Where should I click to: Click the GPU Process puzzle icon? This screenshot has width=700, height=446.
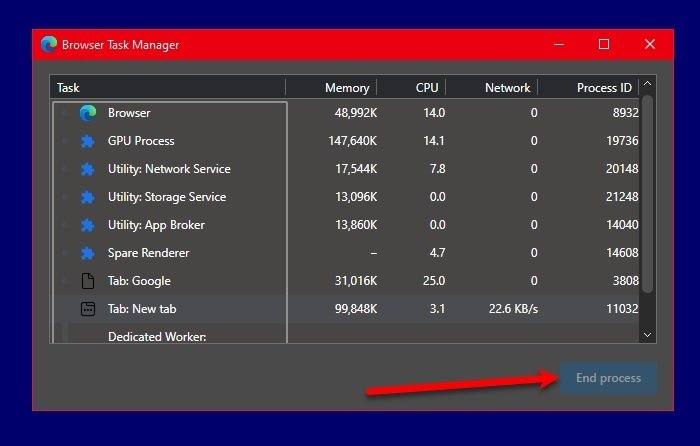click(87, 141)
